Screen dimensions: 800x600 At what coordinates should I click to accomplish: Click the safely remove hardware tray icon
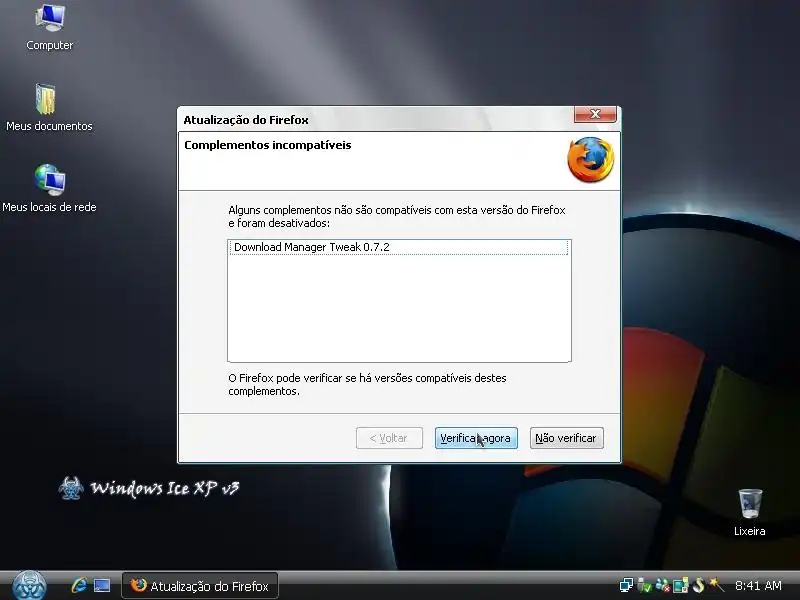644,585
